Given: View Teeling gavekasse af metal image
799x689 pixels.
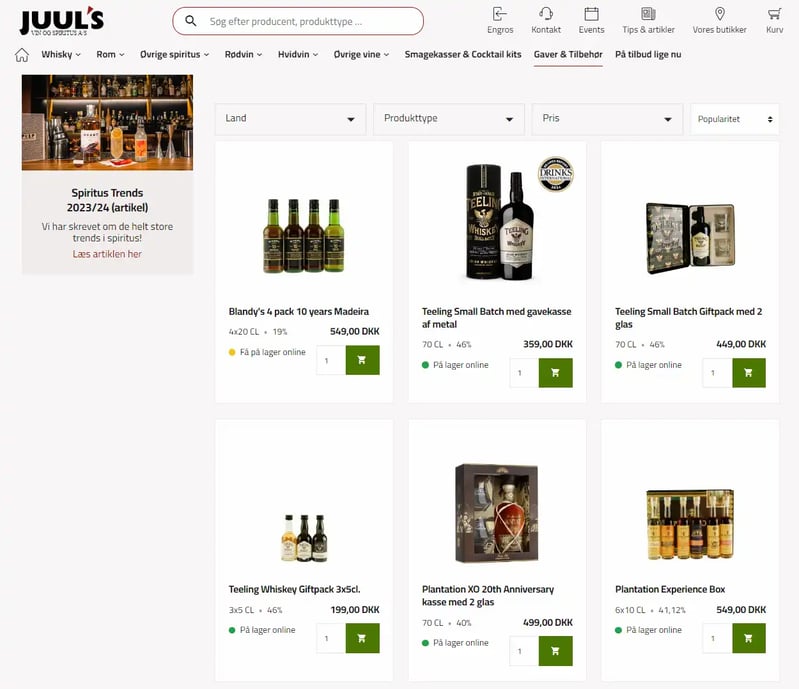Looking at the screenshot, I should point(500,222).
